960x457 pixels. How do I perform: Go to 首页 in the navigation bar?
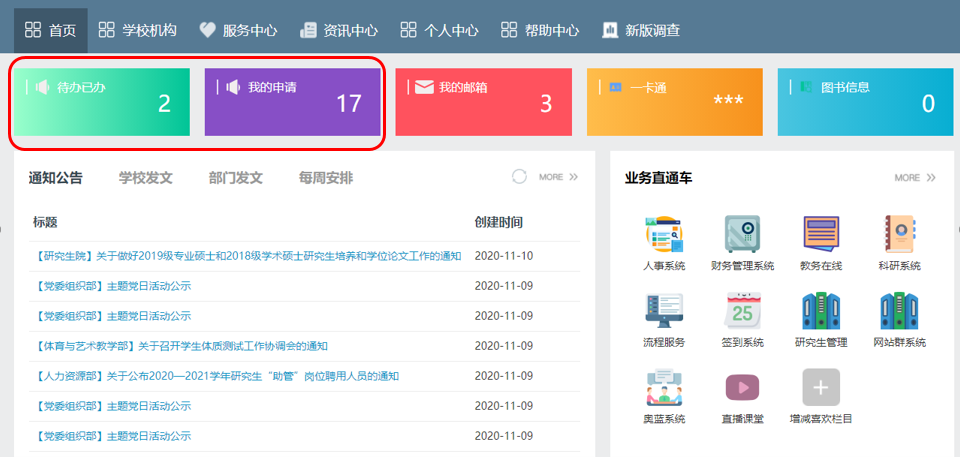[x=51, y=30]
